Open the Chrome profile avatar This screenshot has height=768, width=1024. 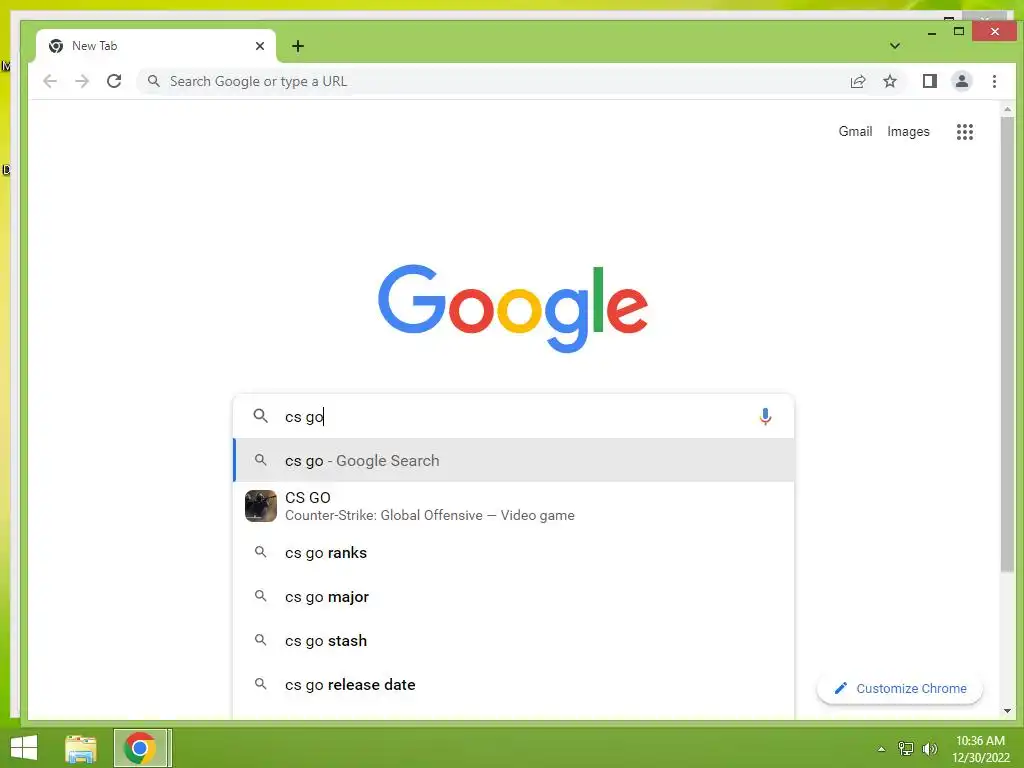[961, 81]
